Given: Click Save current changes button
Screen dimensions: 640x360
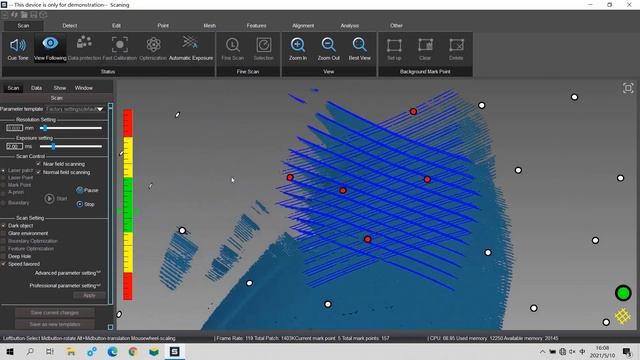Looking at the screenshot, I should point(55,313).
